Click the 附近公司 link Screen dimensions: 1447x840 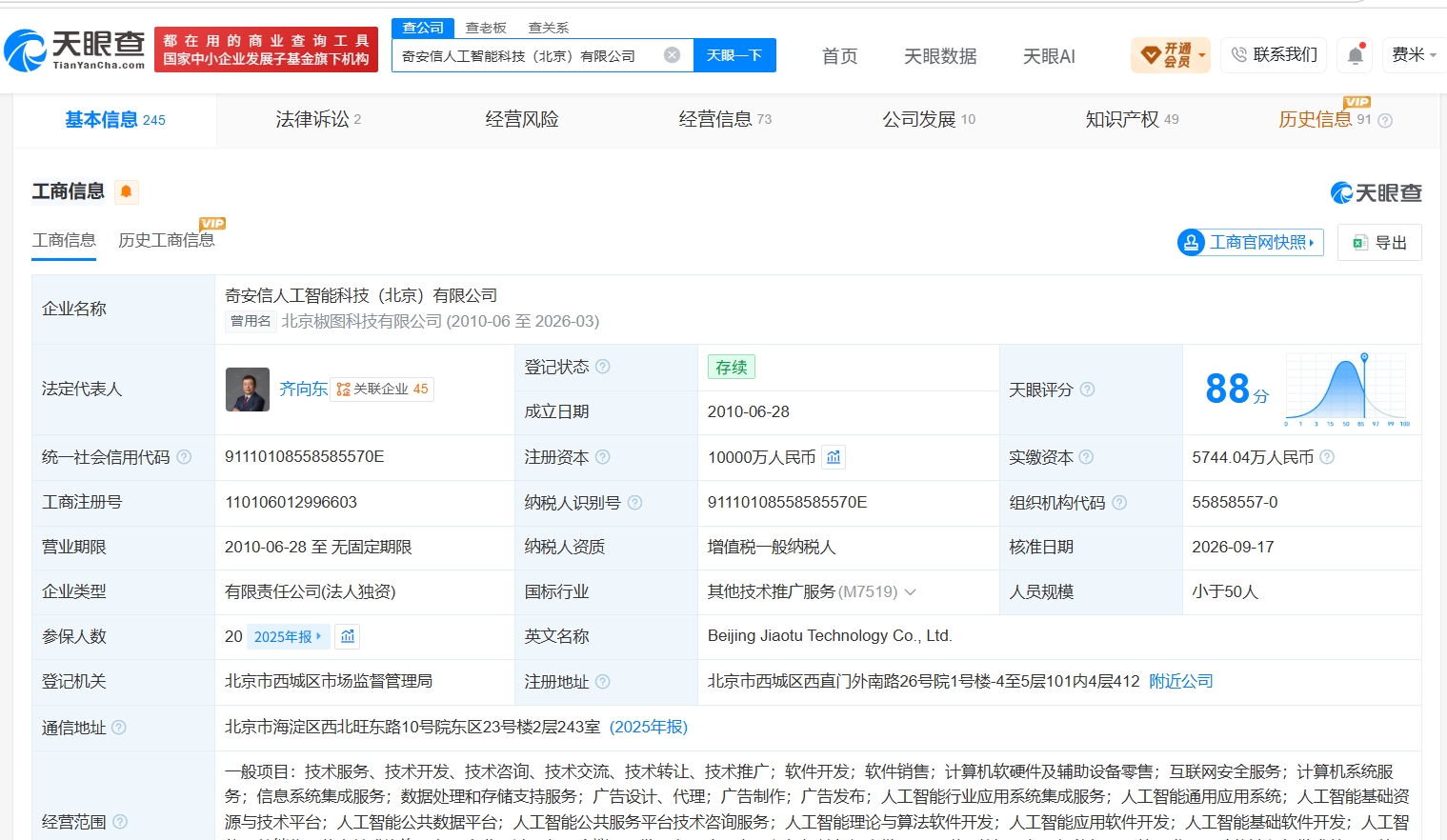coord(1181,681)
